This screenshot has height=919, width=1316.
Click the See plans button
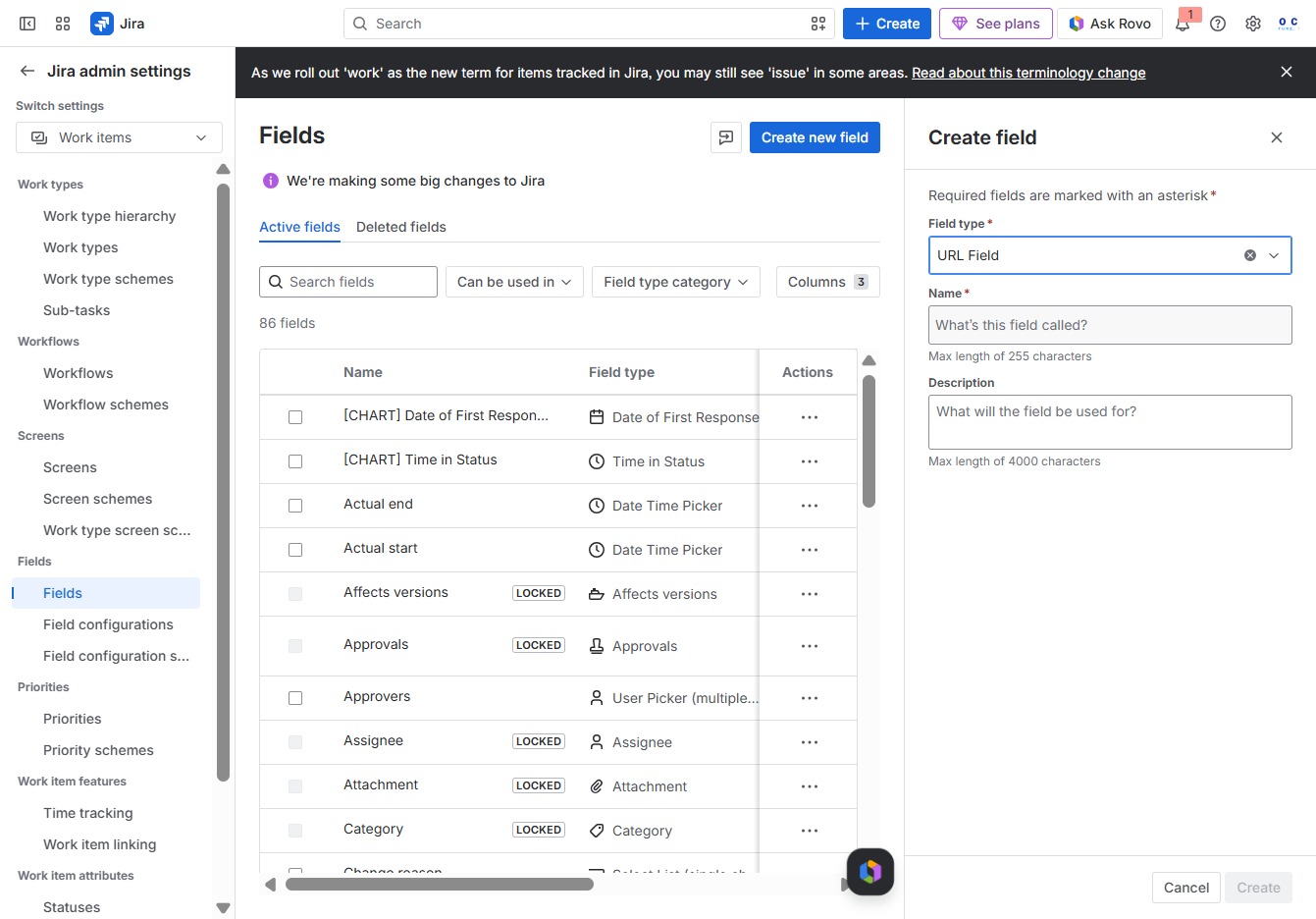(x=996, y=24)
